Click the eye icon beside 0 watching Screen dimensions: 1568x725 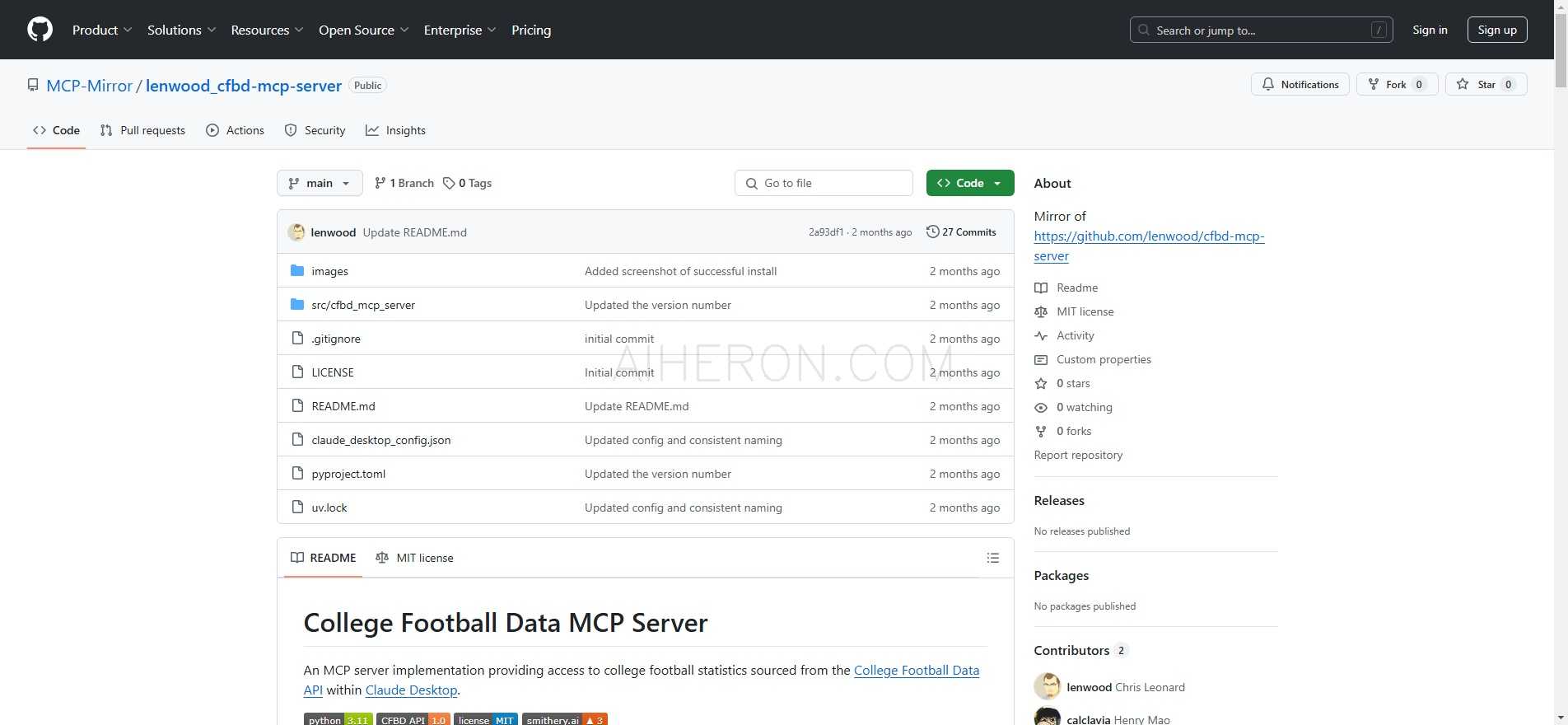[x=1041, y=407]
